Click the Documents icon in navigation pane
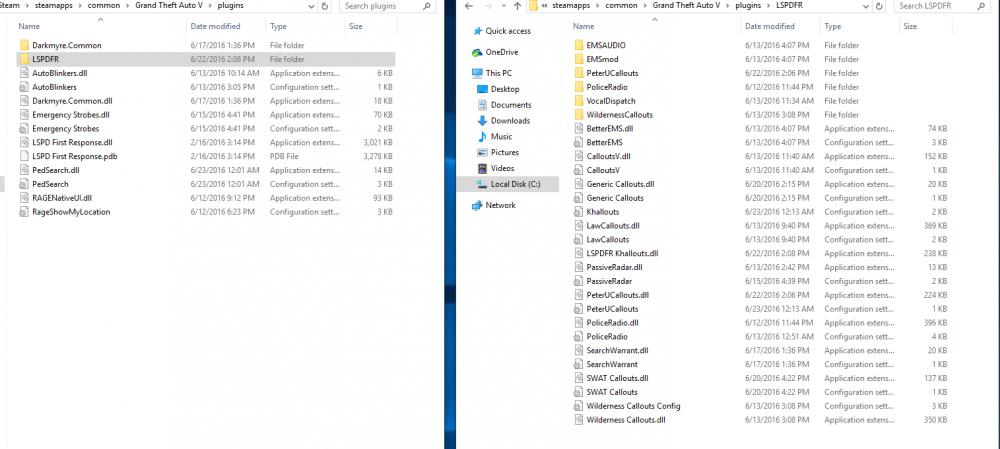Viewport: 1000px width, 449px height. click(483, 105)
